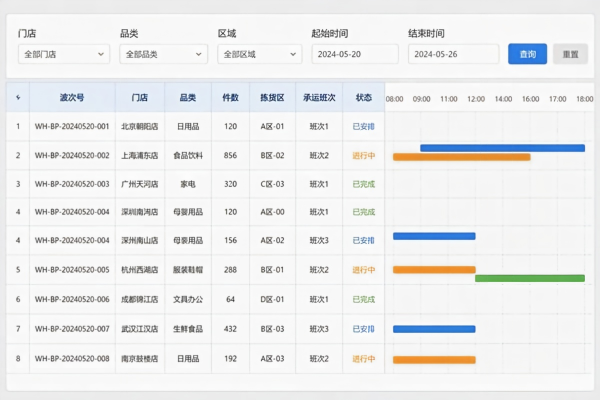Viewport: 600px width, 400px height.
Task: Click green Gantt bar in 杭州西湖店 row
Action: (530, 278)
